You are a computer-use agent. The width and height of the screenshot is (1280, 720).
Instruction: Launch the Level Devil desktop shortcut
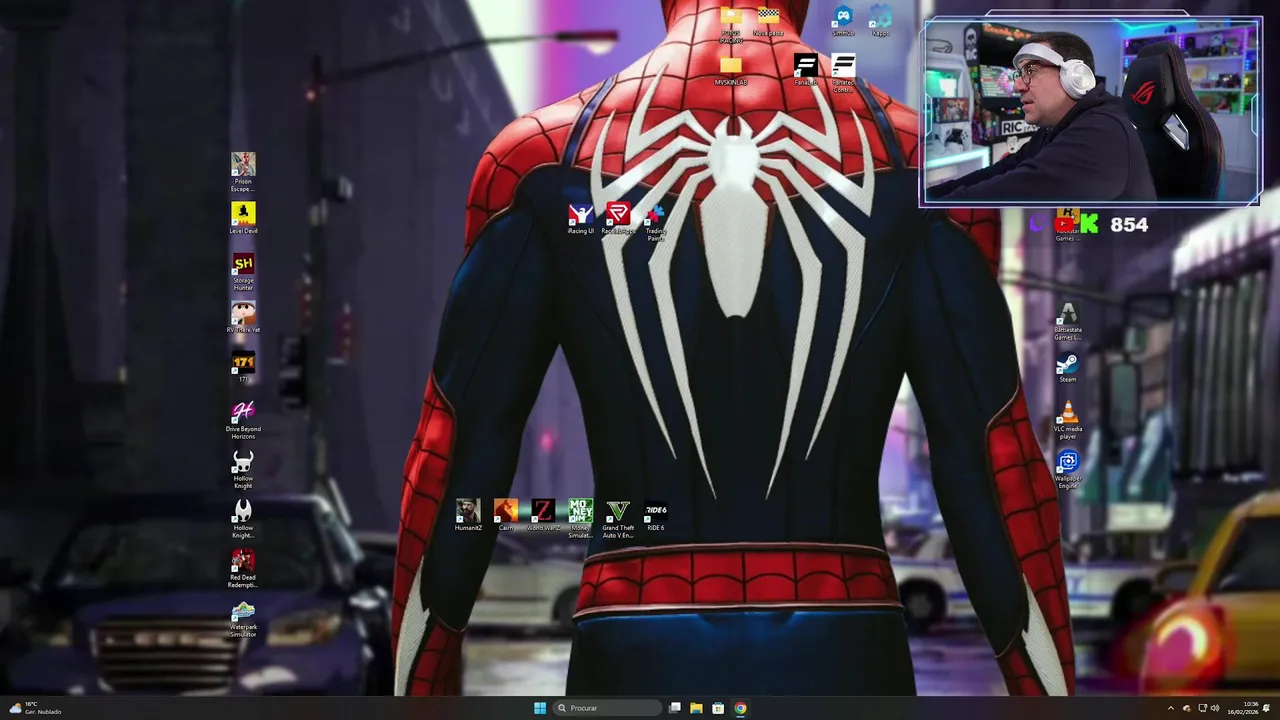click(x=243, y=218)
